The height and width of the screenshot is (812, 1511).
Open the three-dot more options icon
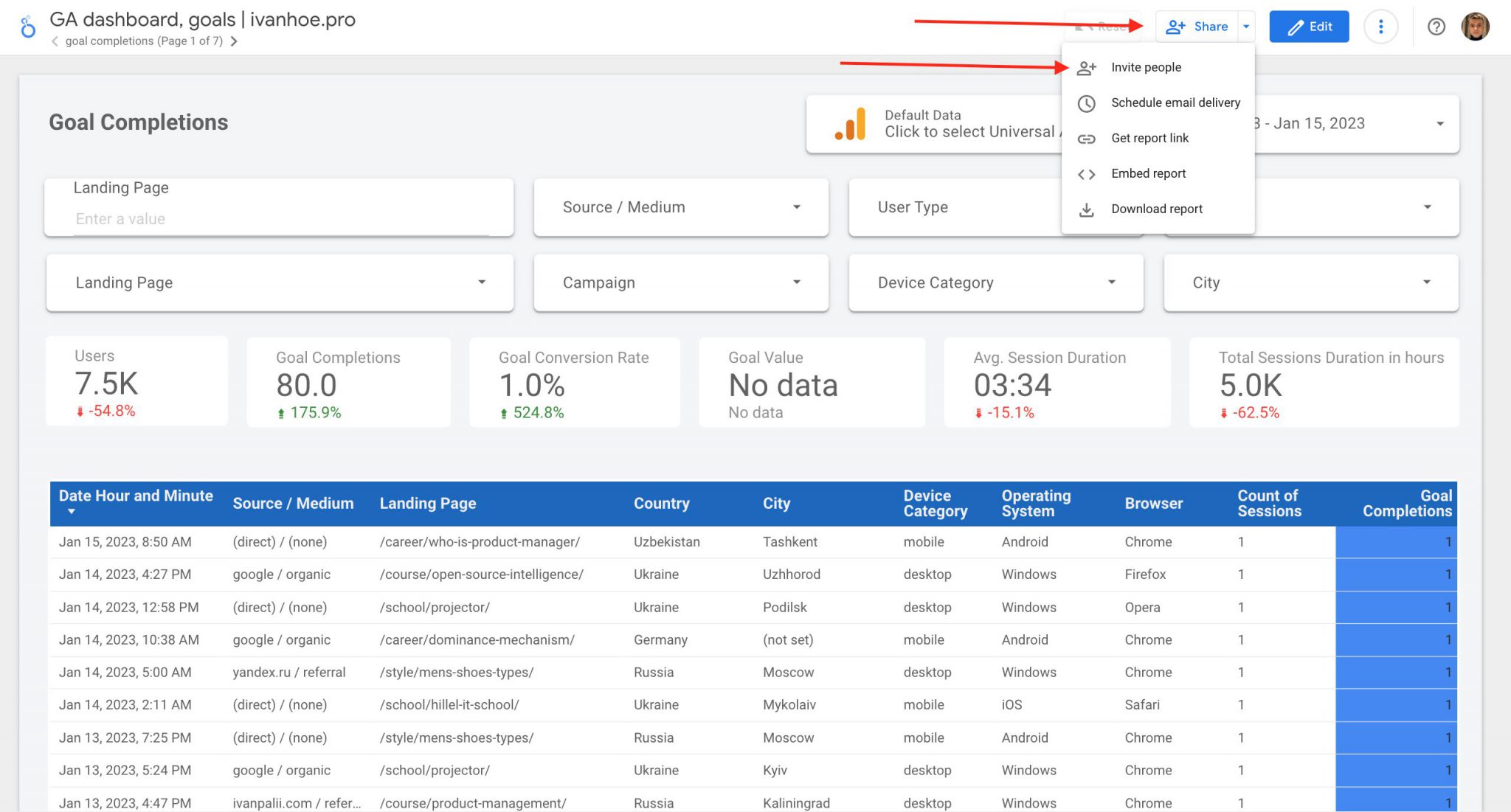1380,26
